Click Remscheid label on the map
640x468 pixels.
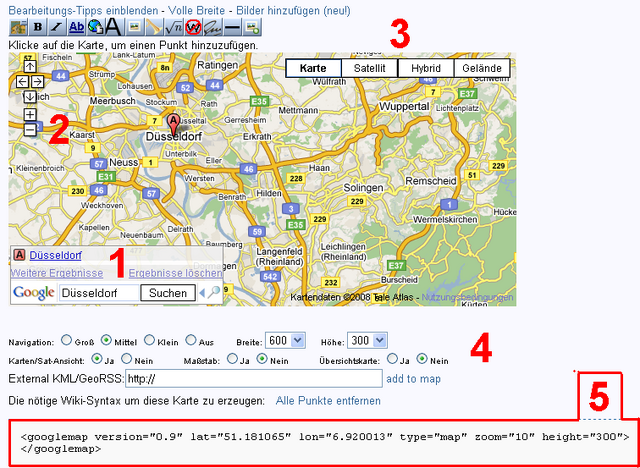tap(430, 181)
